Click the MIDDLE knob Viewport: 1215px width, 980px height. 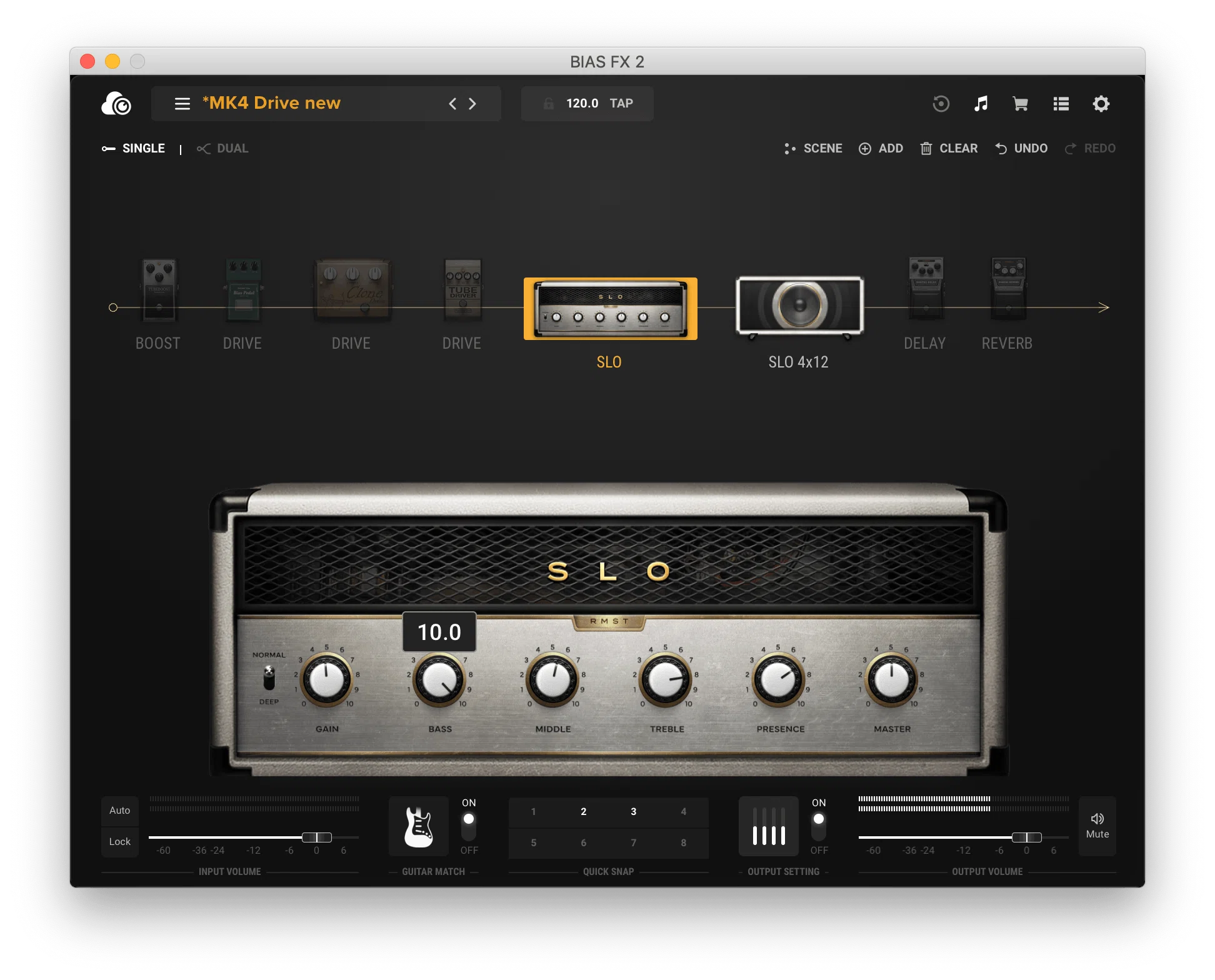point(552,680)
